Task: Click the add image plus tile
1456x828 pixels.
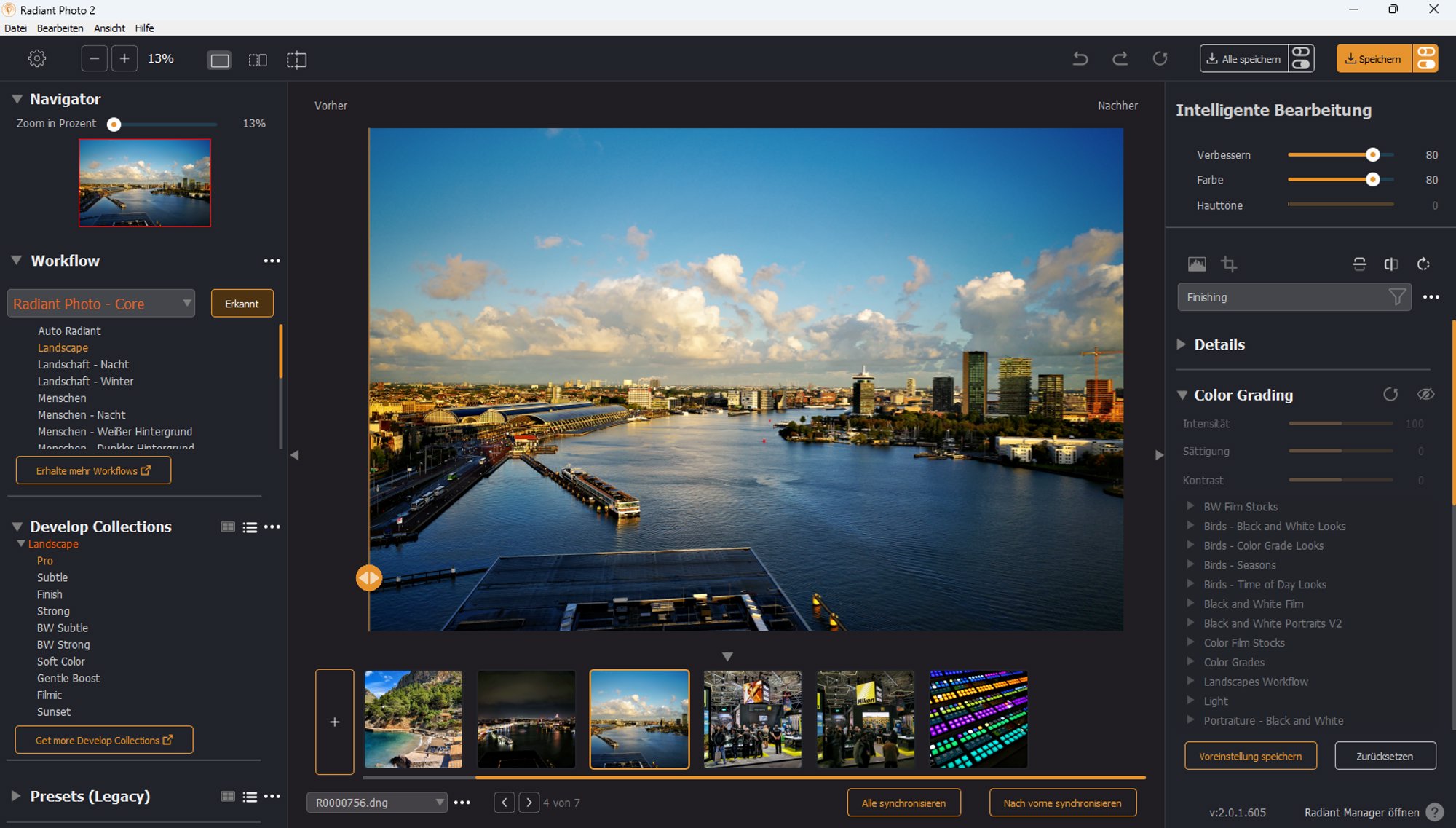Action: [335, 722]
